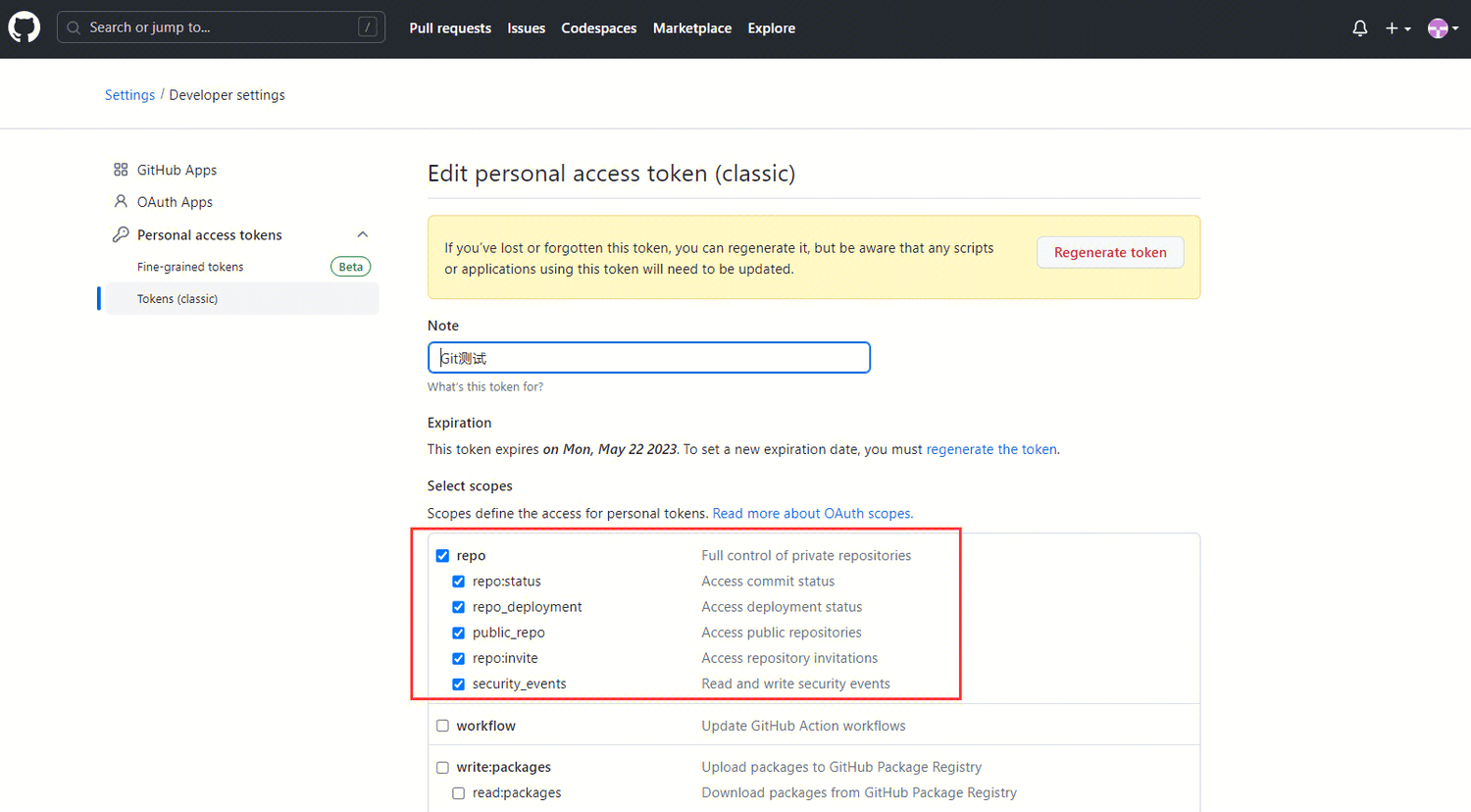Select Tokens (classic) in the sidebar
The width and height of the screenshot is (1471, 812).
coord(178,299)
